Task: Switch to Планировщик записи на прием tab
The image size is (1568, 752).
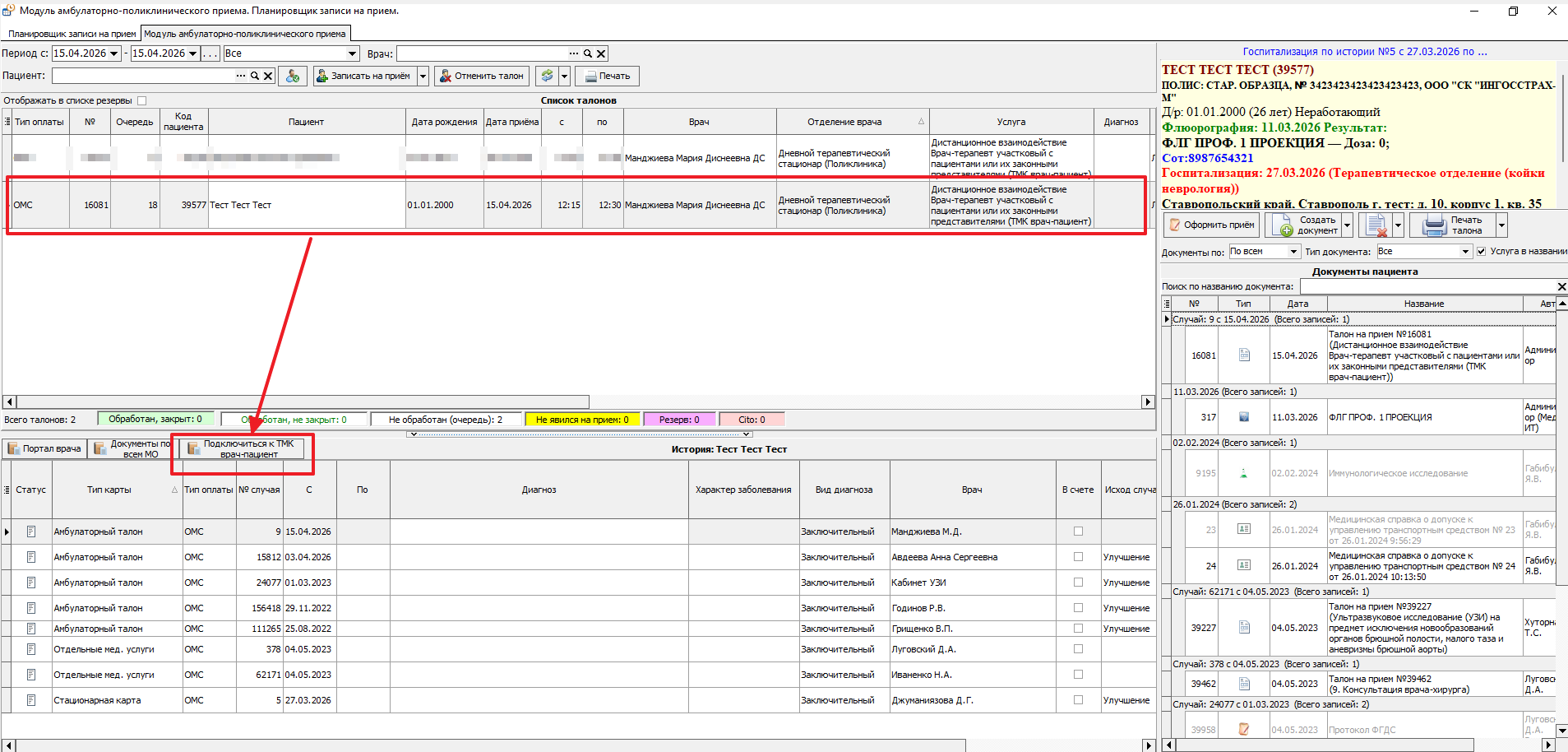Action: [x=72, y=34]
